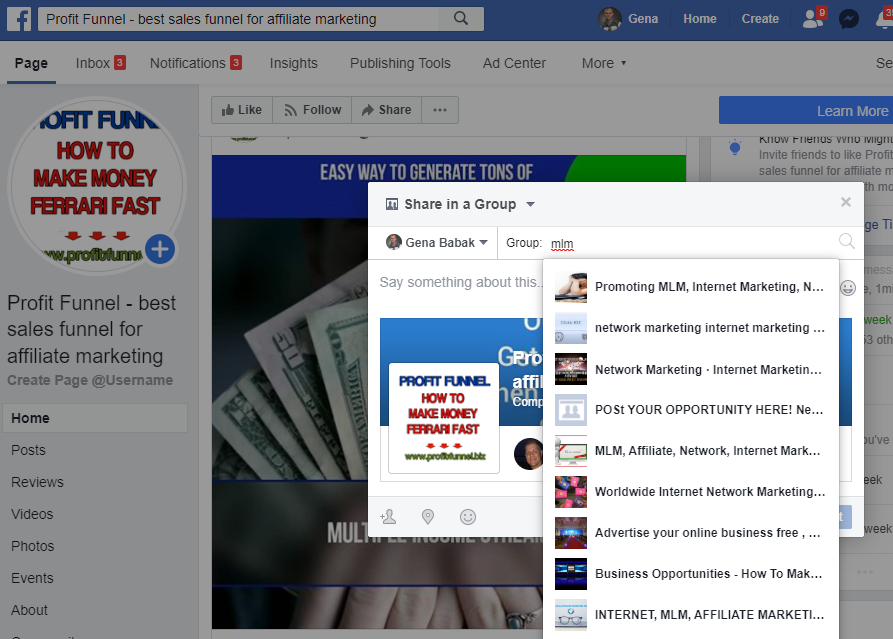
Task: Click the Facebook search input field
Action: coord(239,19)
